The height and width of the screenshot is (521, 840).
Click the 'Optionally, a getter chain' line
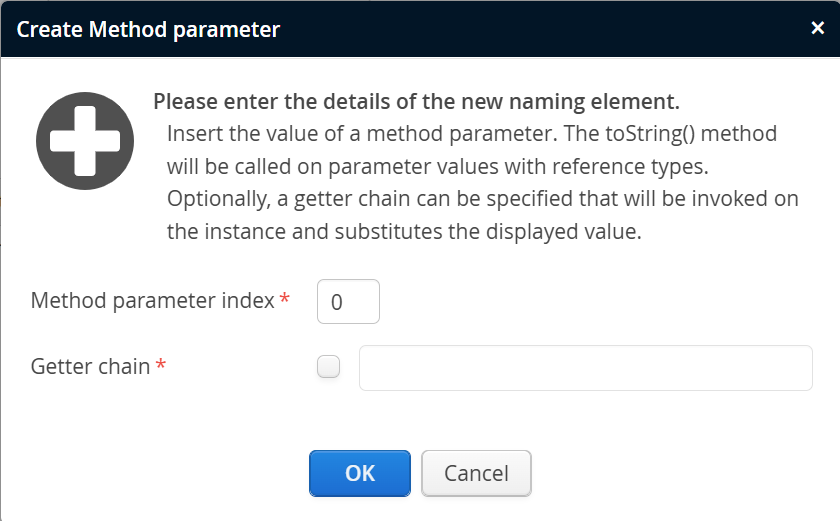tap(483, 198)
